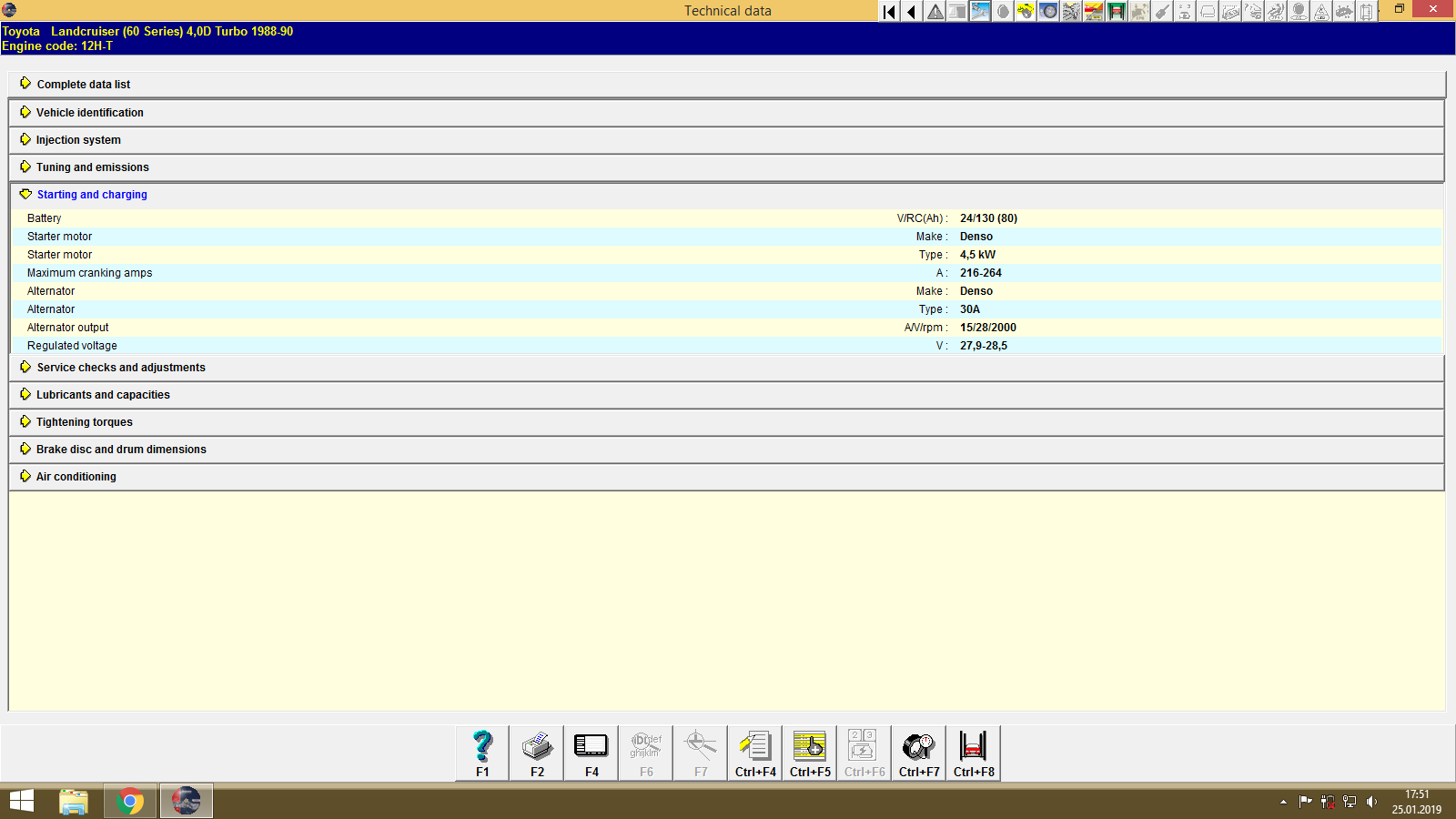Navigate back with the left arrow toolbar icon
The width and height of the screenshot is (1456, 819).
(911, 11)
